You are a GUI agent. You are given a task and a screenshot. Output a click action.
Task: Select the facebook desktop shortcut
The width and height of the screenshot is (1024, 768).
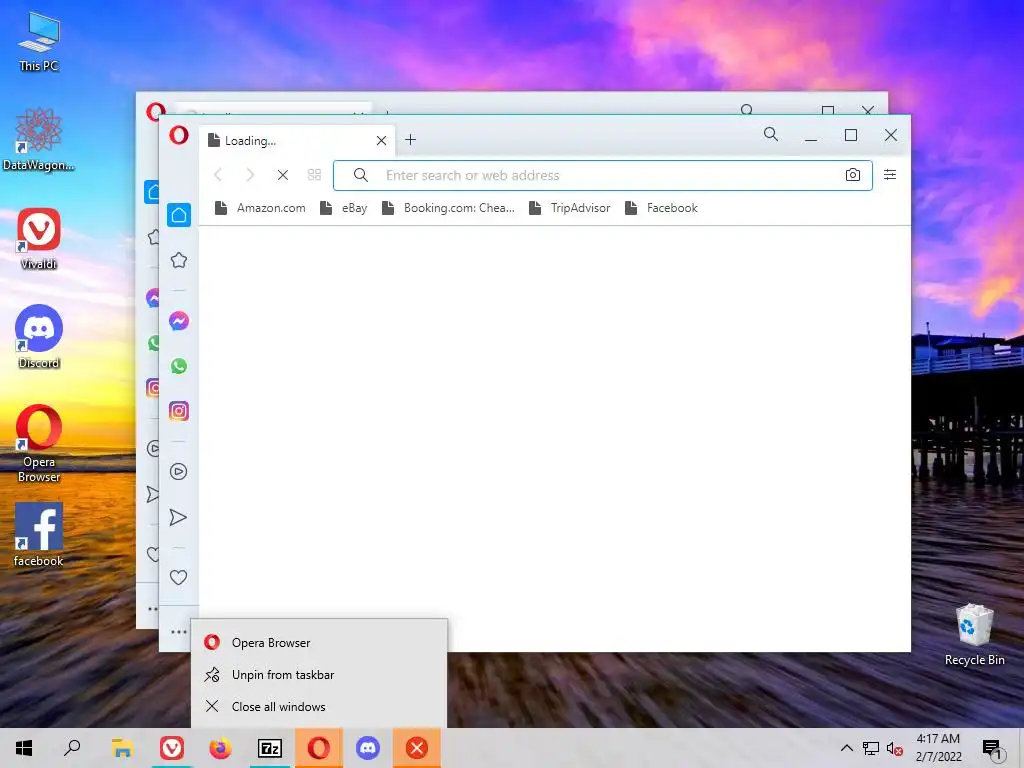click(x=39, y=535)
